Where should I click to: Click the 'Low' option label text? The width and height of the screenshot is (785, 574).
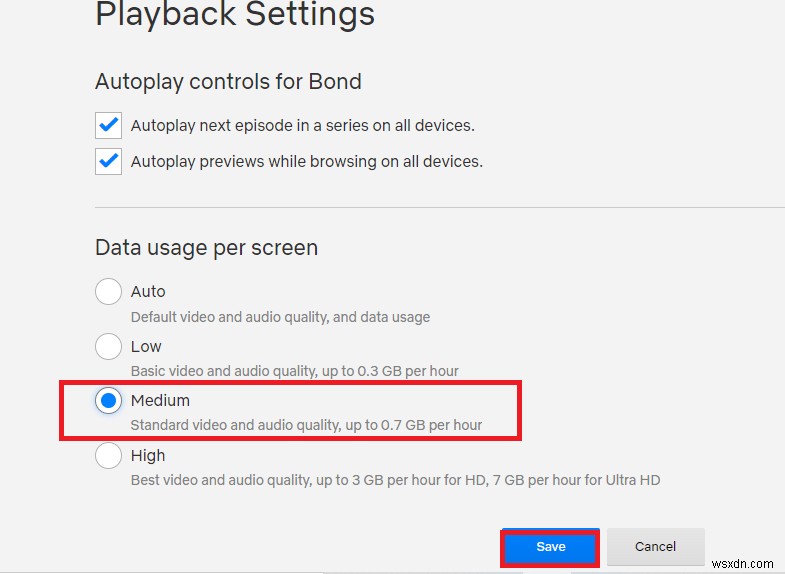click(146, 346)
